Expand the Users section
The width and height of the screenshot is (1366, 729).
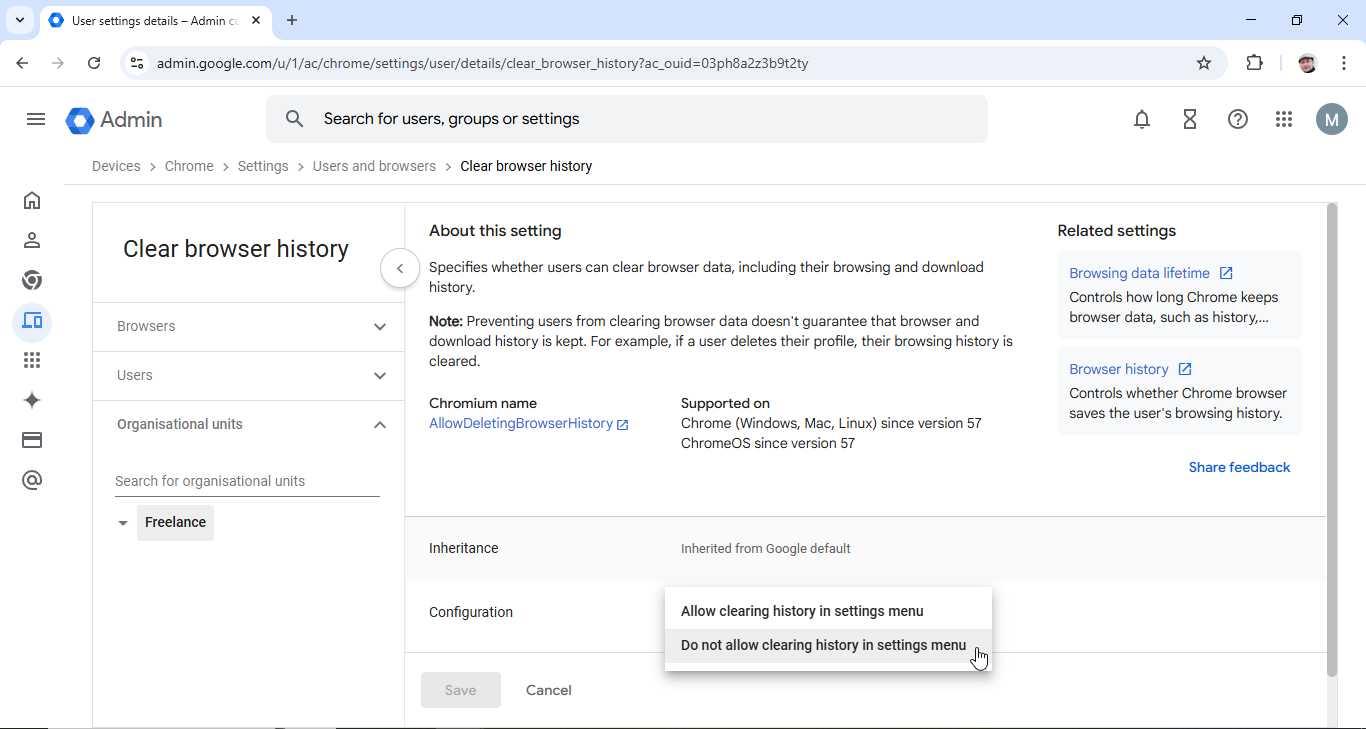click(248, 375)
